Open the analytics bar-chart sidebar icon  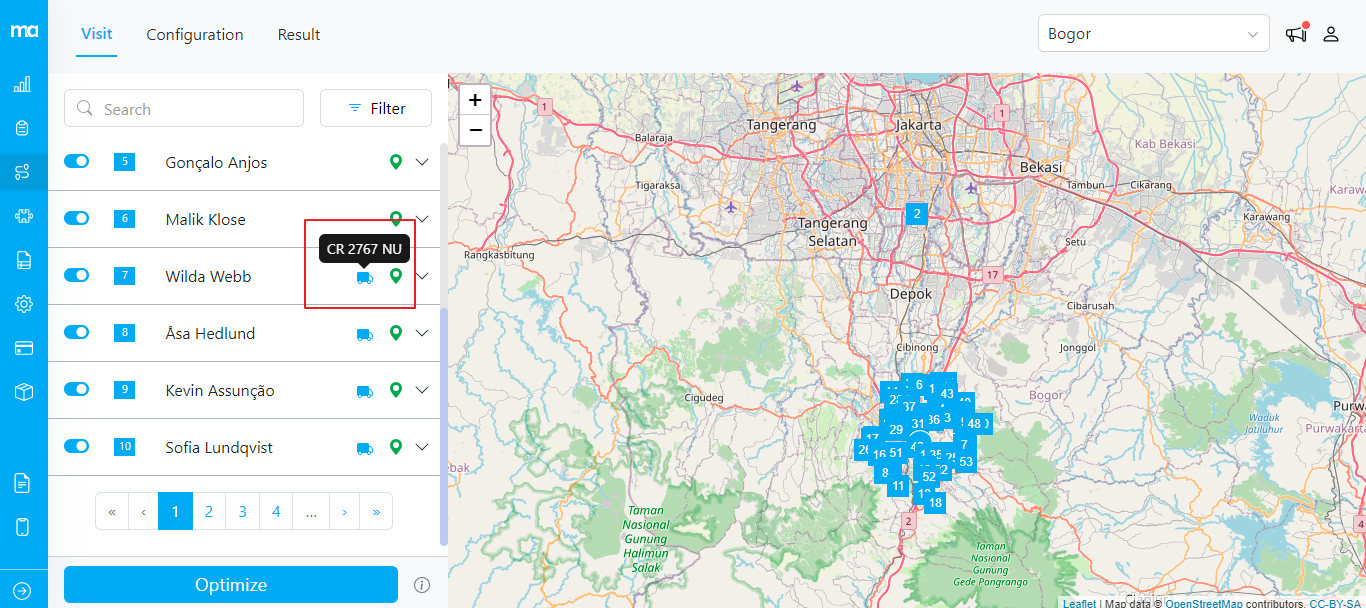pyautogui.click(x=23, y=84)
